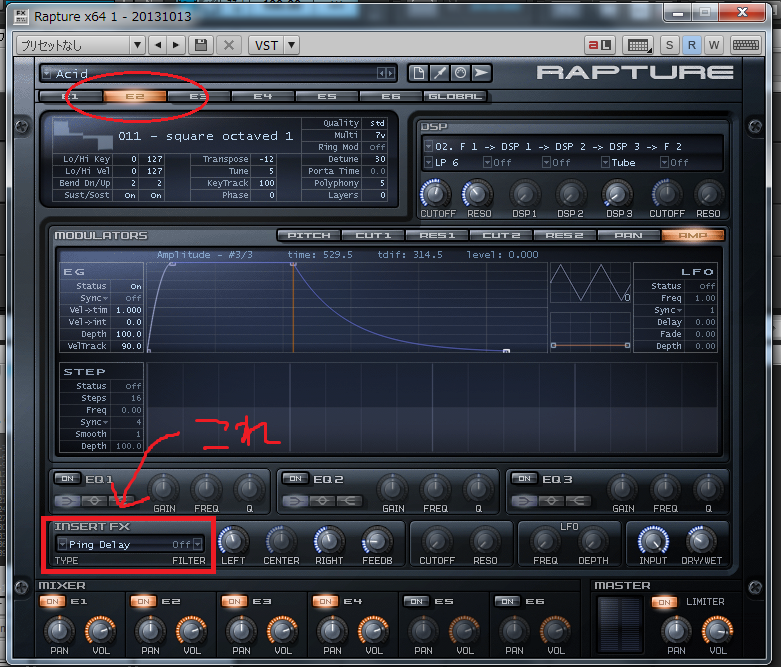Click the LFO triangle waveform display

[590, 283]
